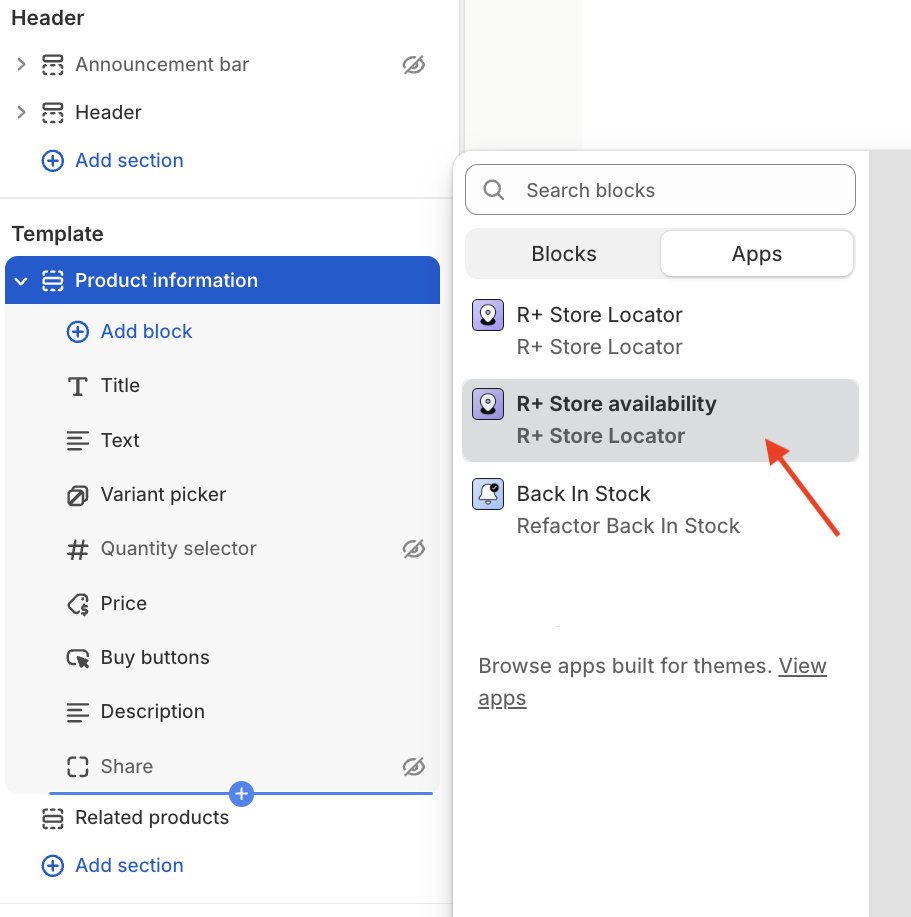Screen dimensions: 911x917
Task: Click Add block in Product information
Action: (129, 332)
